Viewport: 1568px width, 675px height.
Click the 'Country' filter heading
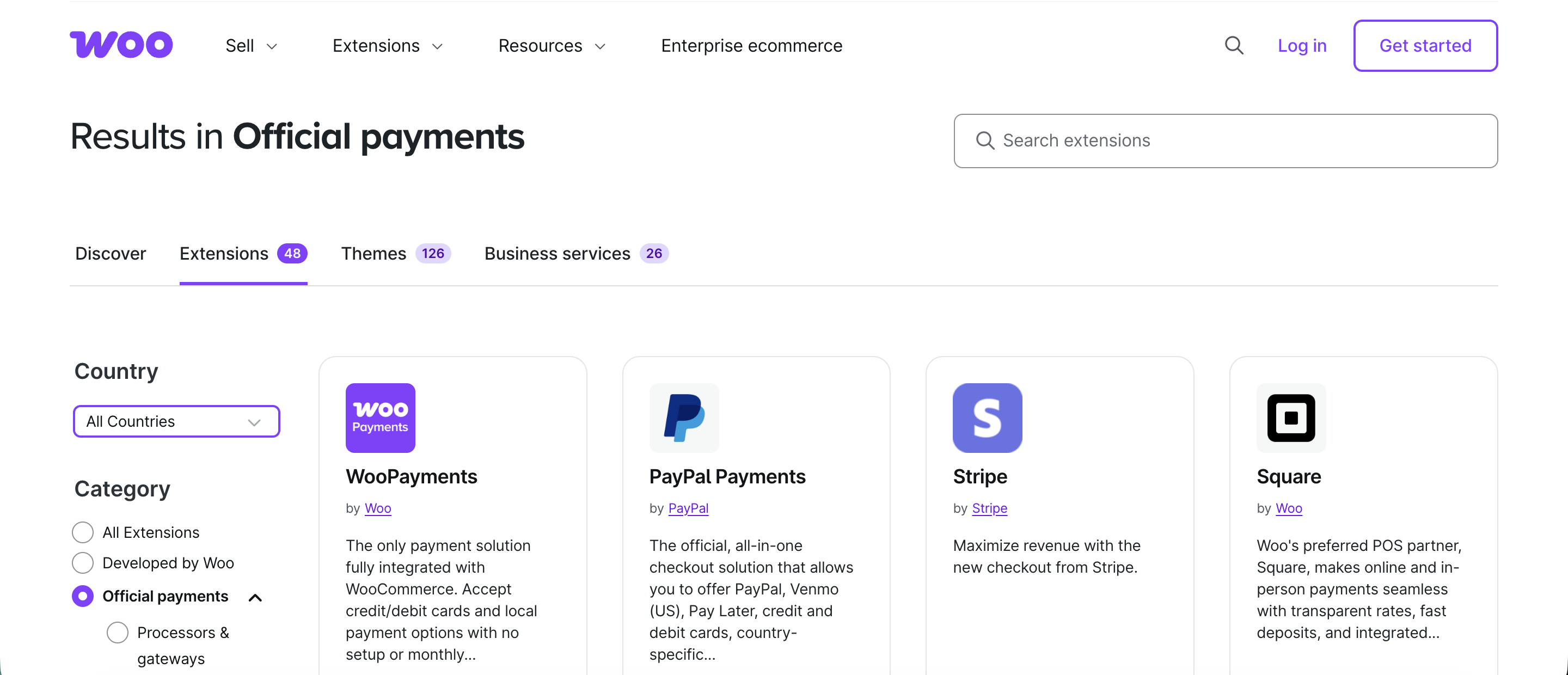pos(117,371)
